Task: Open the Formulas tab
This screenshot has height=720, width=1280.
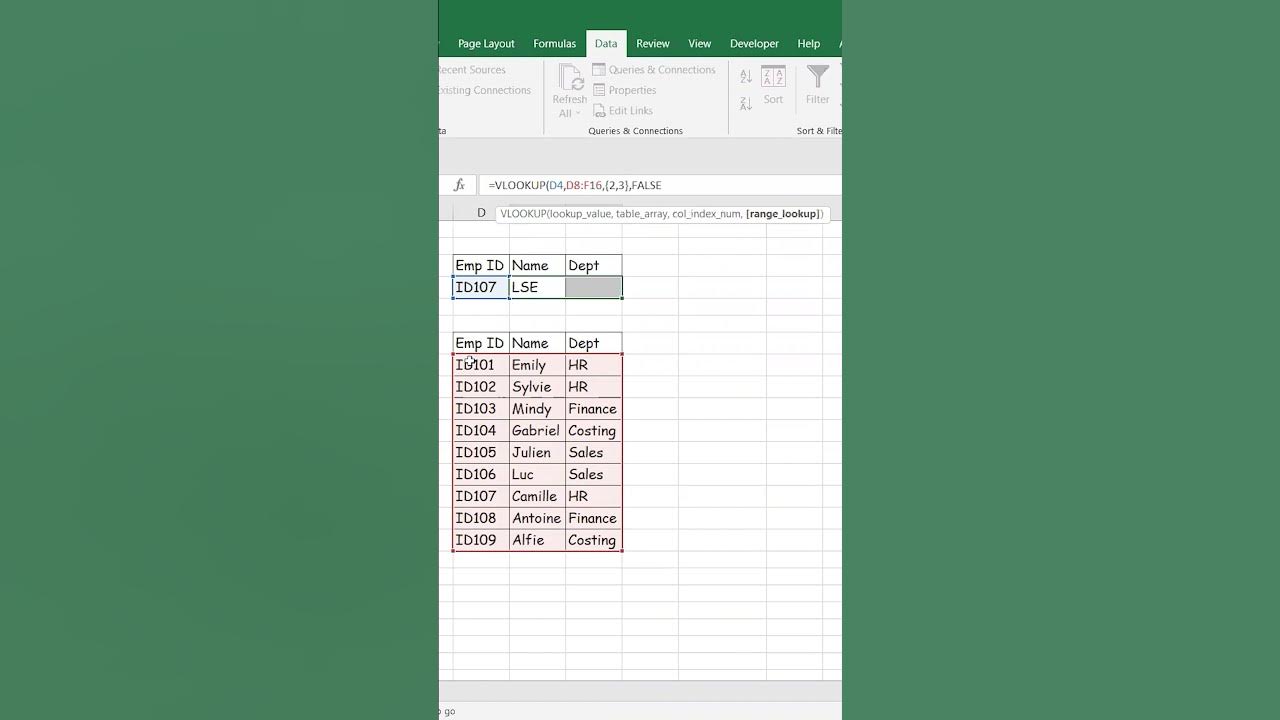Action: tap(554, 44)
